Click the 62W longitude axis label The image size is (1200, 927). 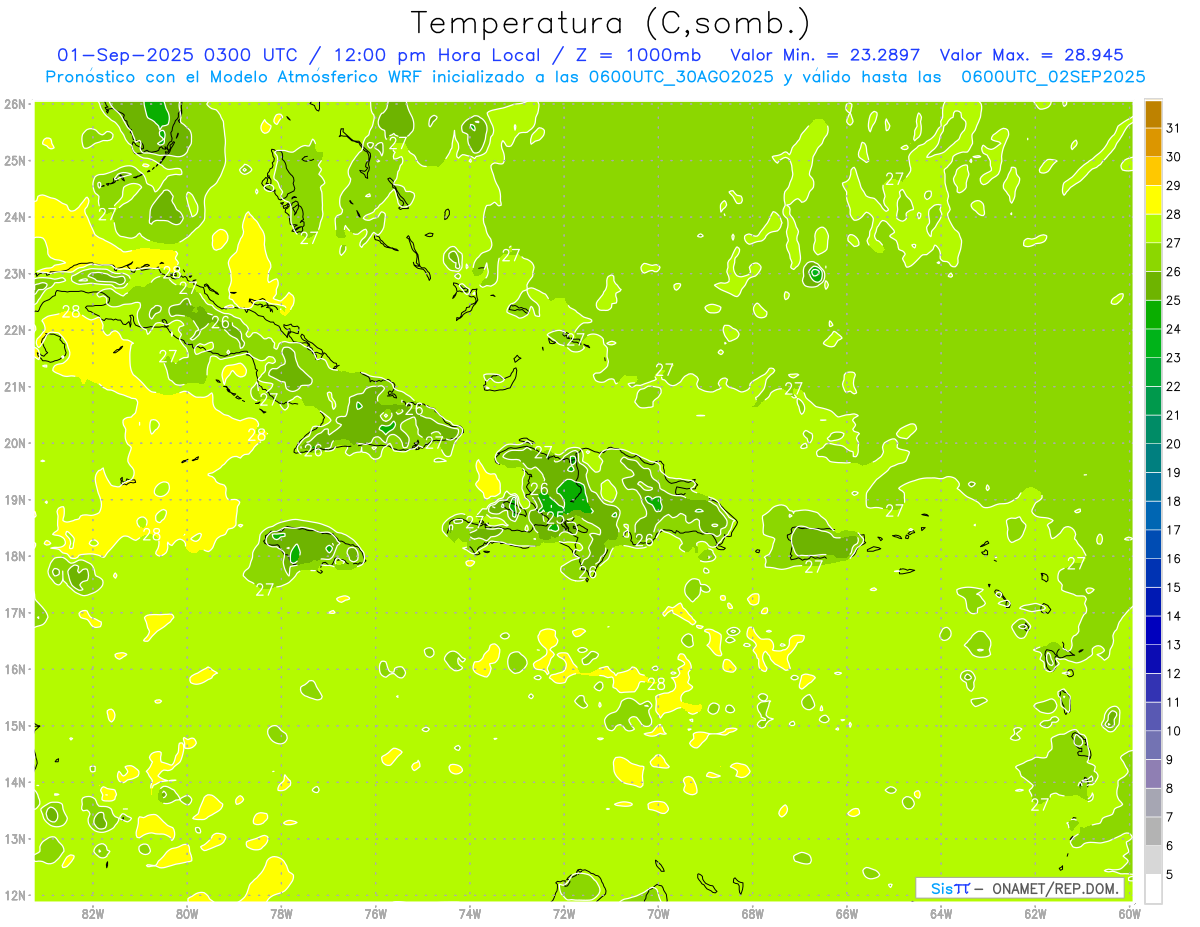pos(1035,913)
